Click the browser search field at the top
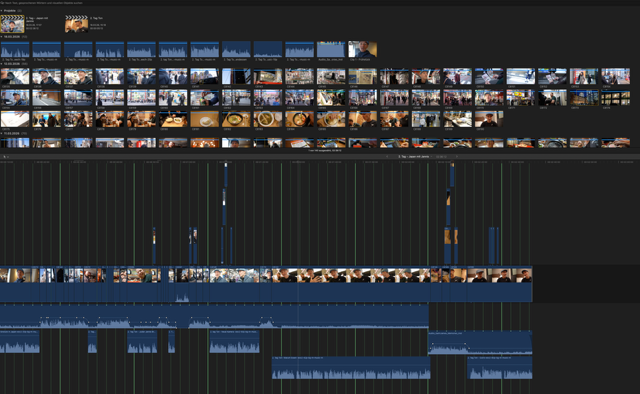 pos(42,2)
